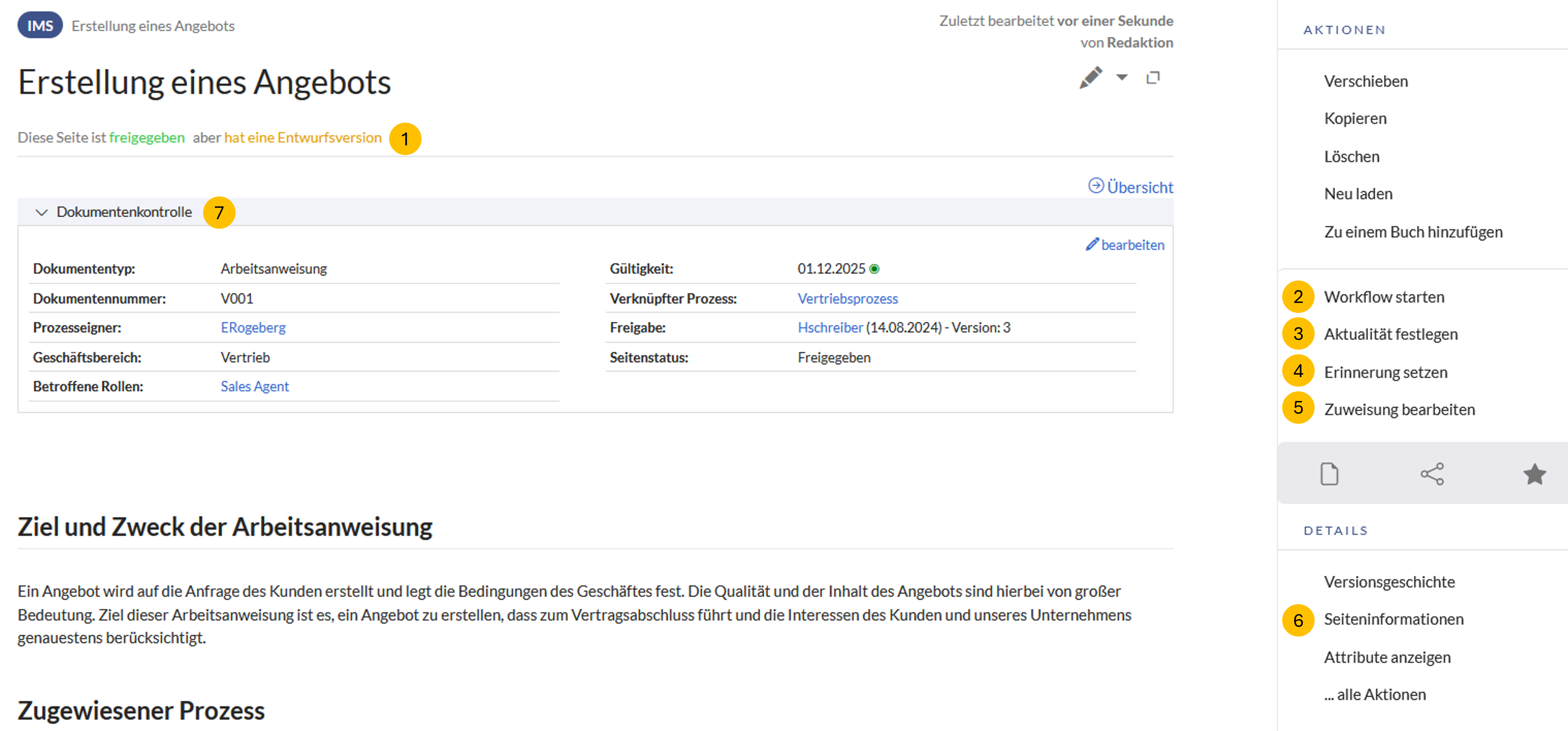
Task: Click the green validity status dot
Action: (x=874, y=269)
